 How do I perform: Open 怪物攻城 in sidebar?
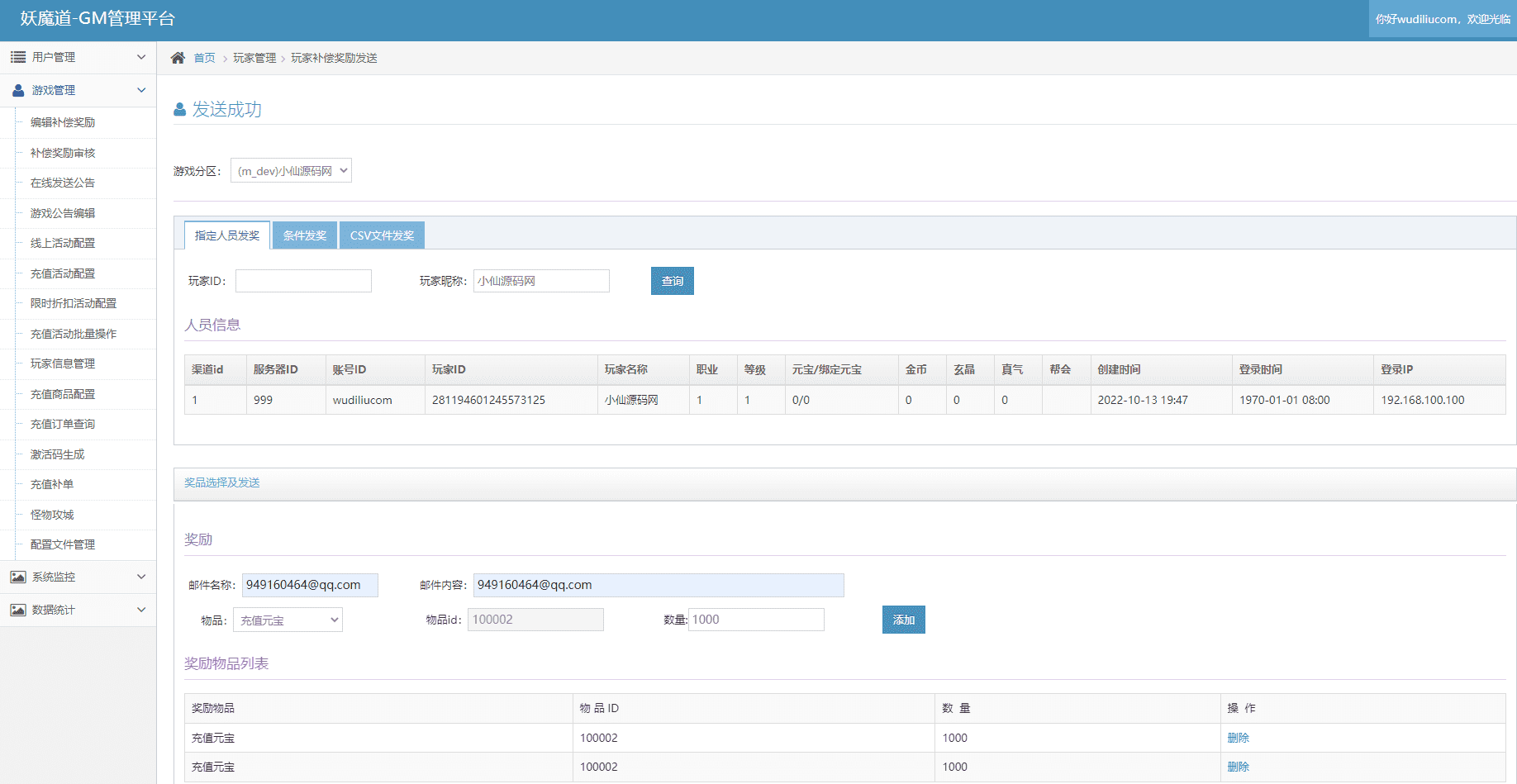coord(52,515)
